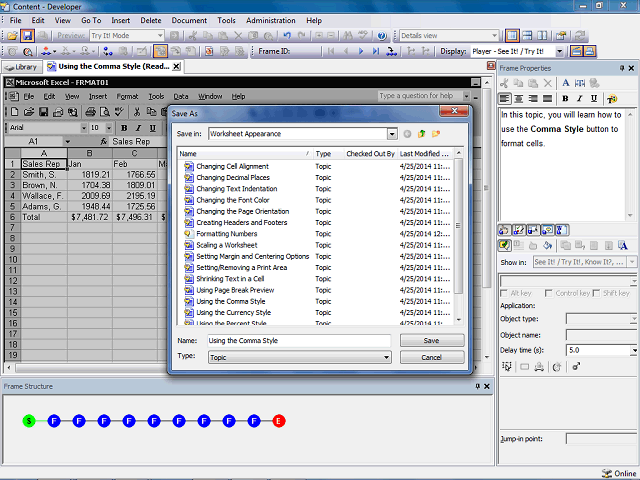Select the red End frame marker
Screen dimensions: 640x480
(x=279, y=421)
